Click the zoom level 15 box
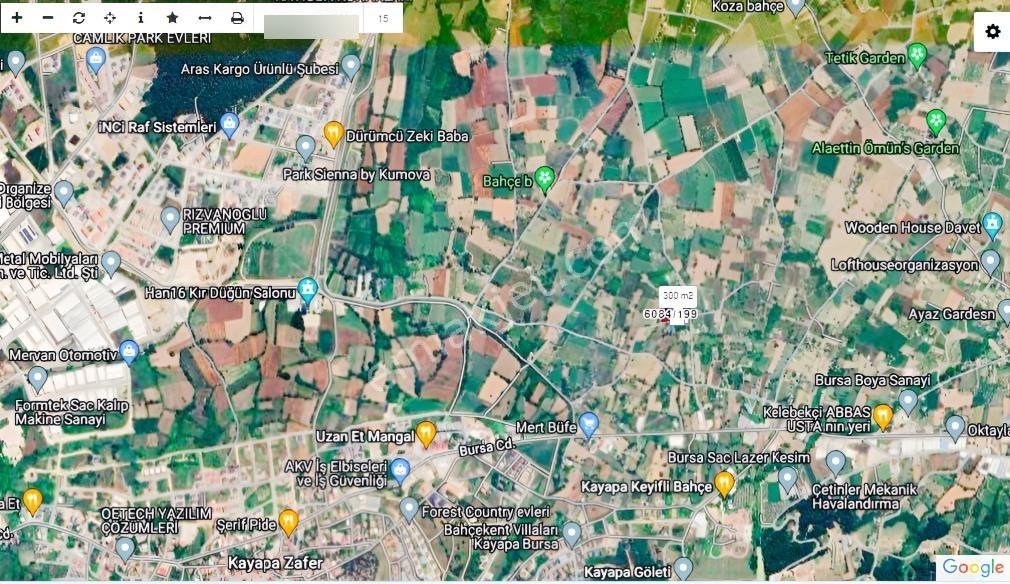This screenshot has width=1010, height=584. pos(383,19)
